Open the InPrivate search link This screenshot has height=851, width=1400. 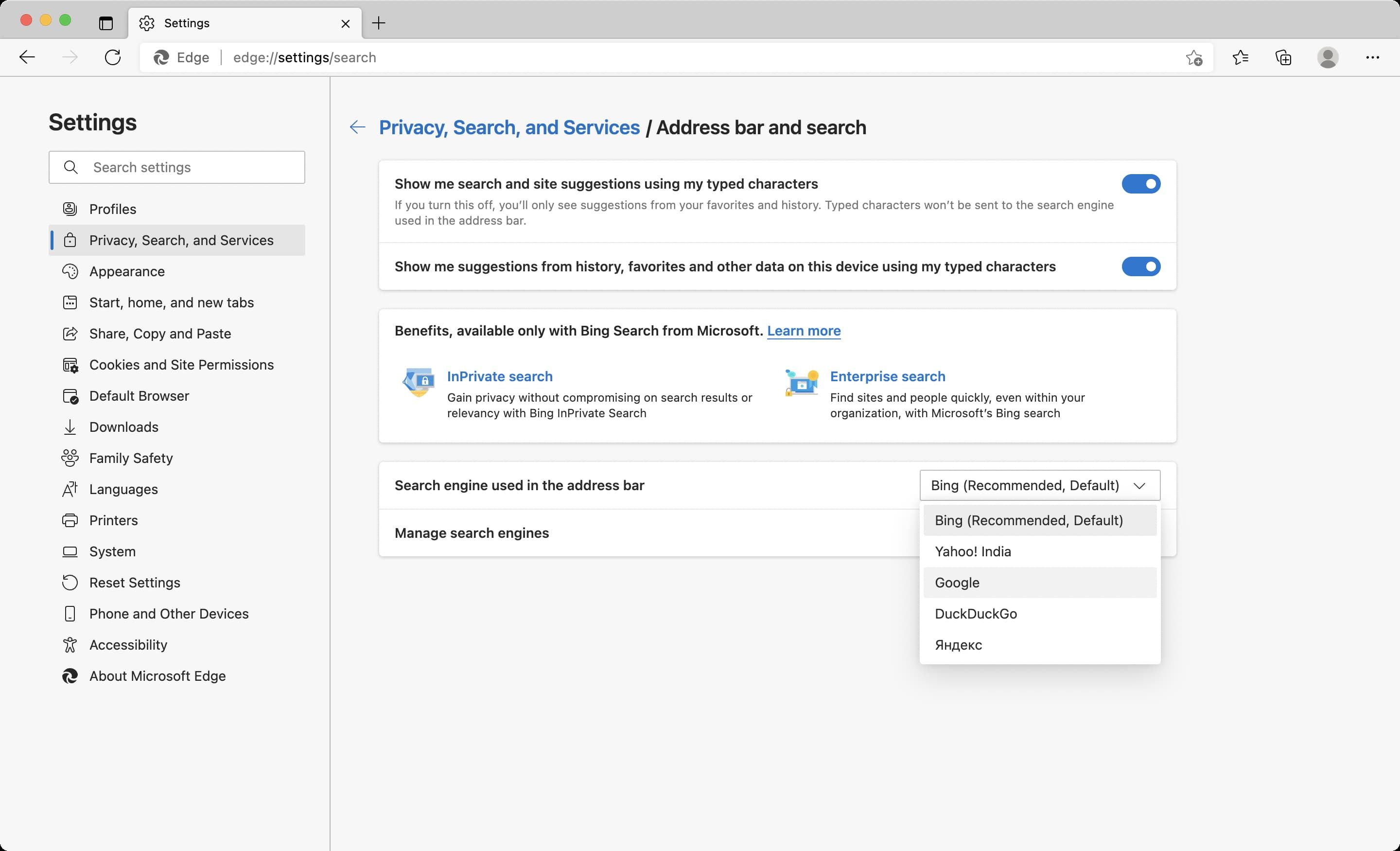(x=499, y=376)
